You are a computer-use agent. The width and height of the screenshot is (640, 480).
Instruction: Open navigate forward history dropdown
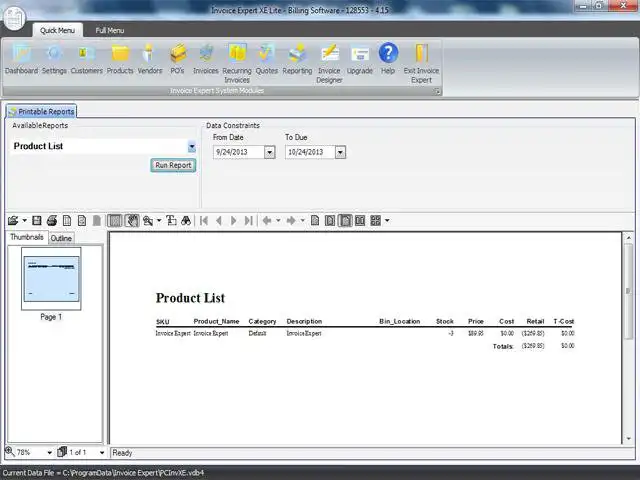(x=302, y=221)
